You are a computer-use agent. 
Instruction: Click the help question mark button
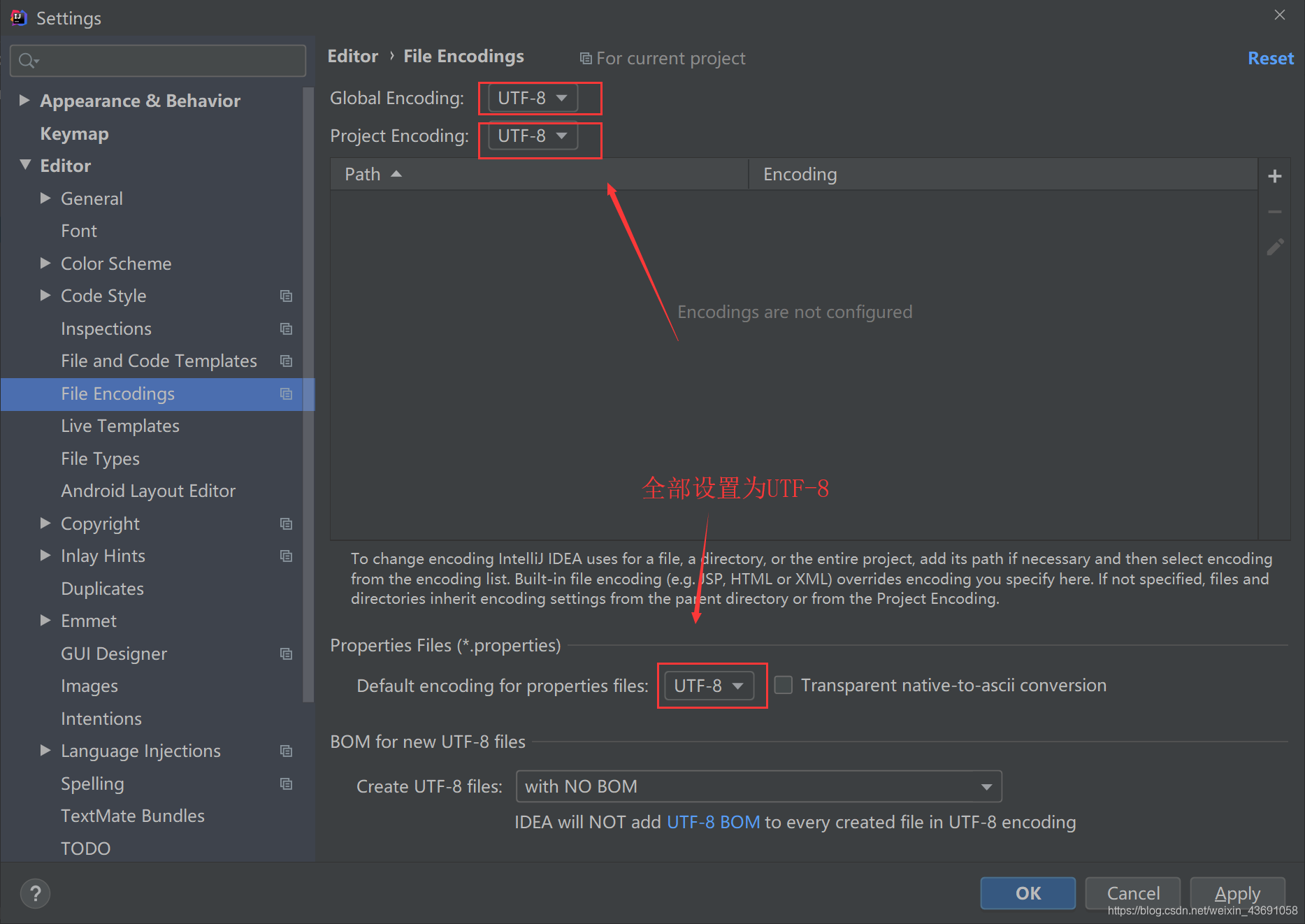[35, 893]
